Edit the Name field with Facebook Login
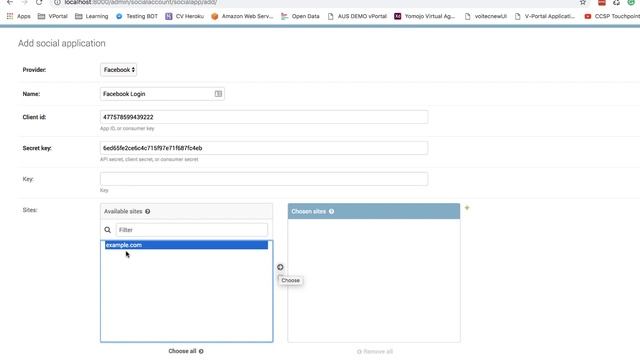The image size is (640, 360). pos(162,94)
